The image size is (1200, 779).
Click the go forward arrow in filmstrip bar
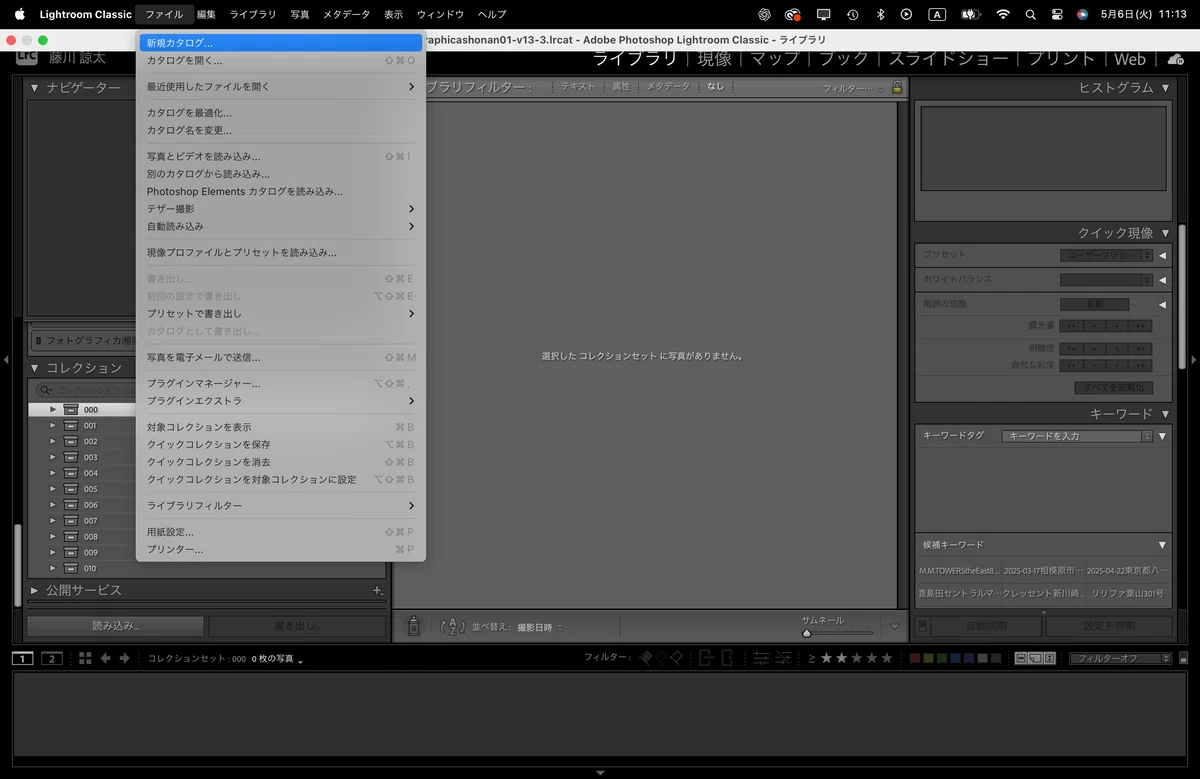[x=124, y=658]
